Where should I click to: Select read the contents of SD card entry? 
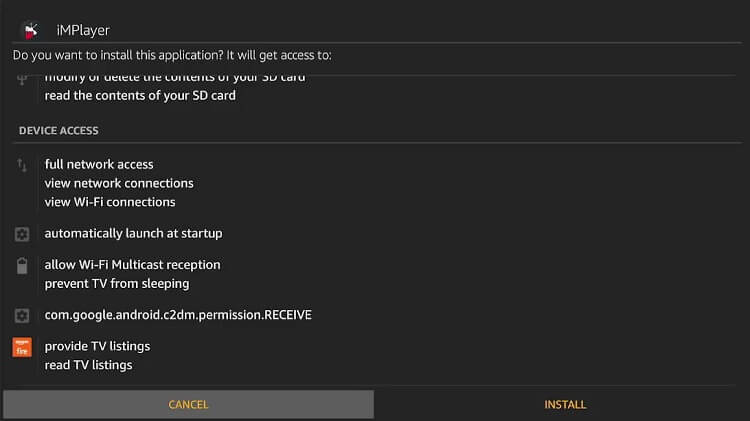click(x=140, y=96)
